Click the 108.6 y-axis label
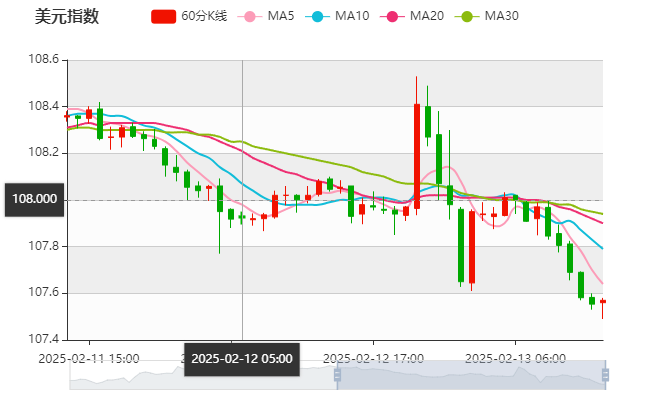This screenshot has height=400, width=670. [x=44, y=59]
